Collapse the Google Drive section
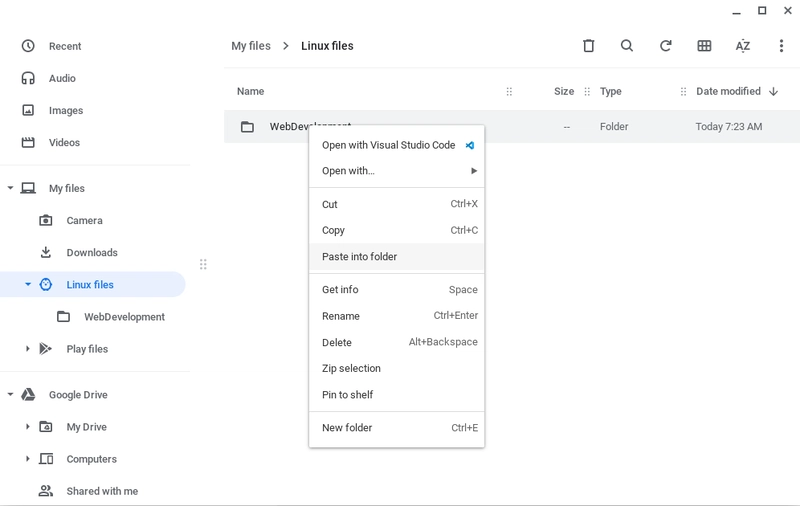The image size is (800, 506). tap(10, 395)
